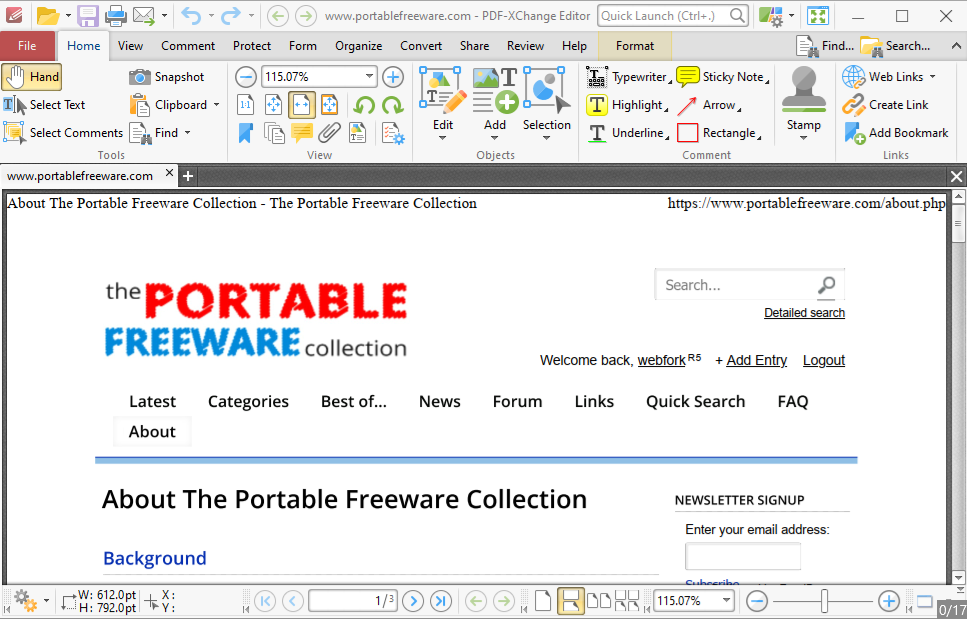Open the Edit objects tool
The width and height of the screenshot is (967, 619).
pos(443,104)
